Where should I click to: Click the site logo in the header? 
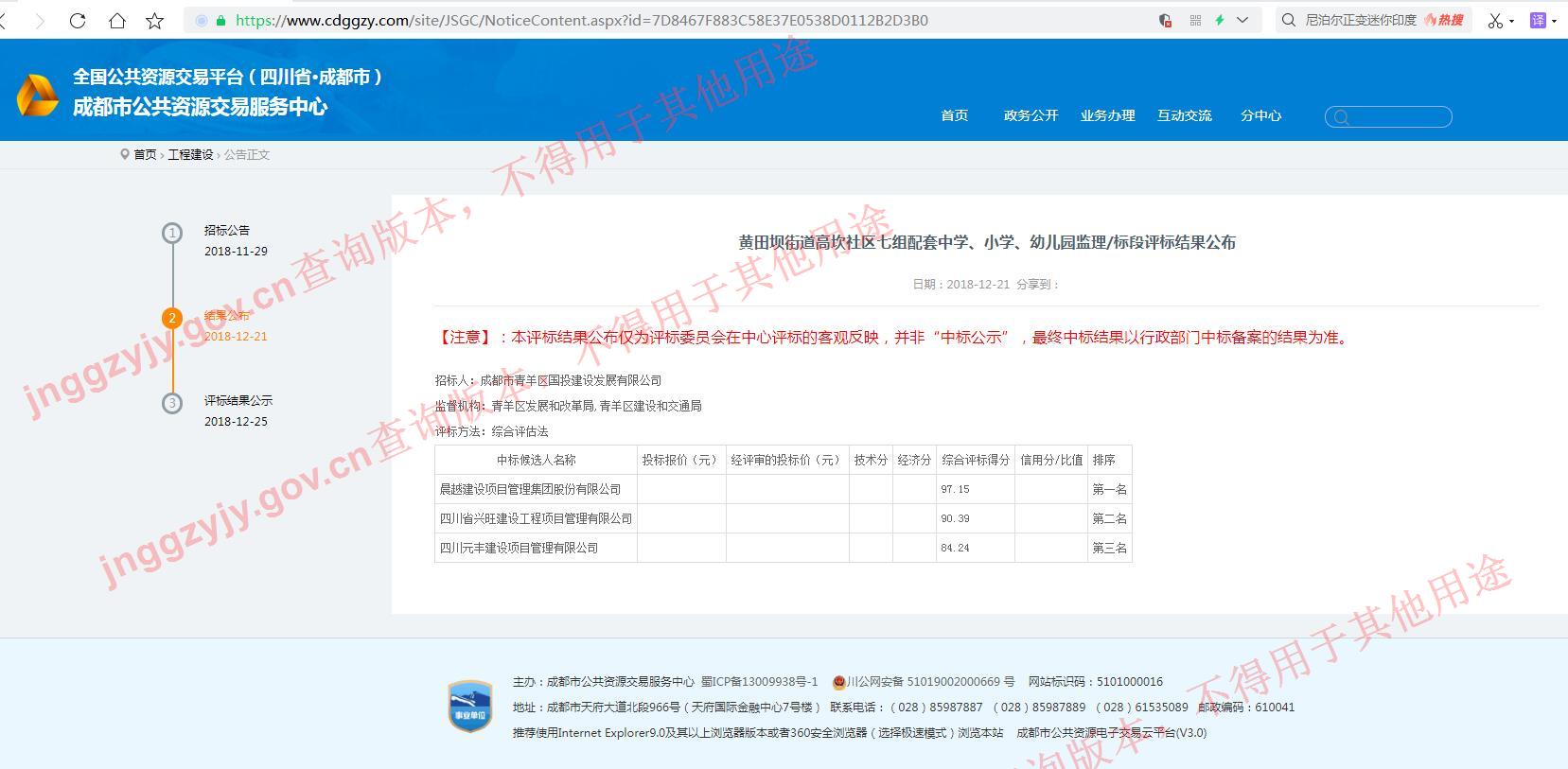tap(38, 96)
